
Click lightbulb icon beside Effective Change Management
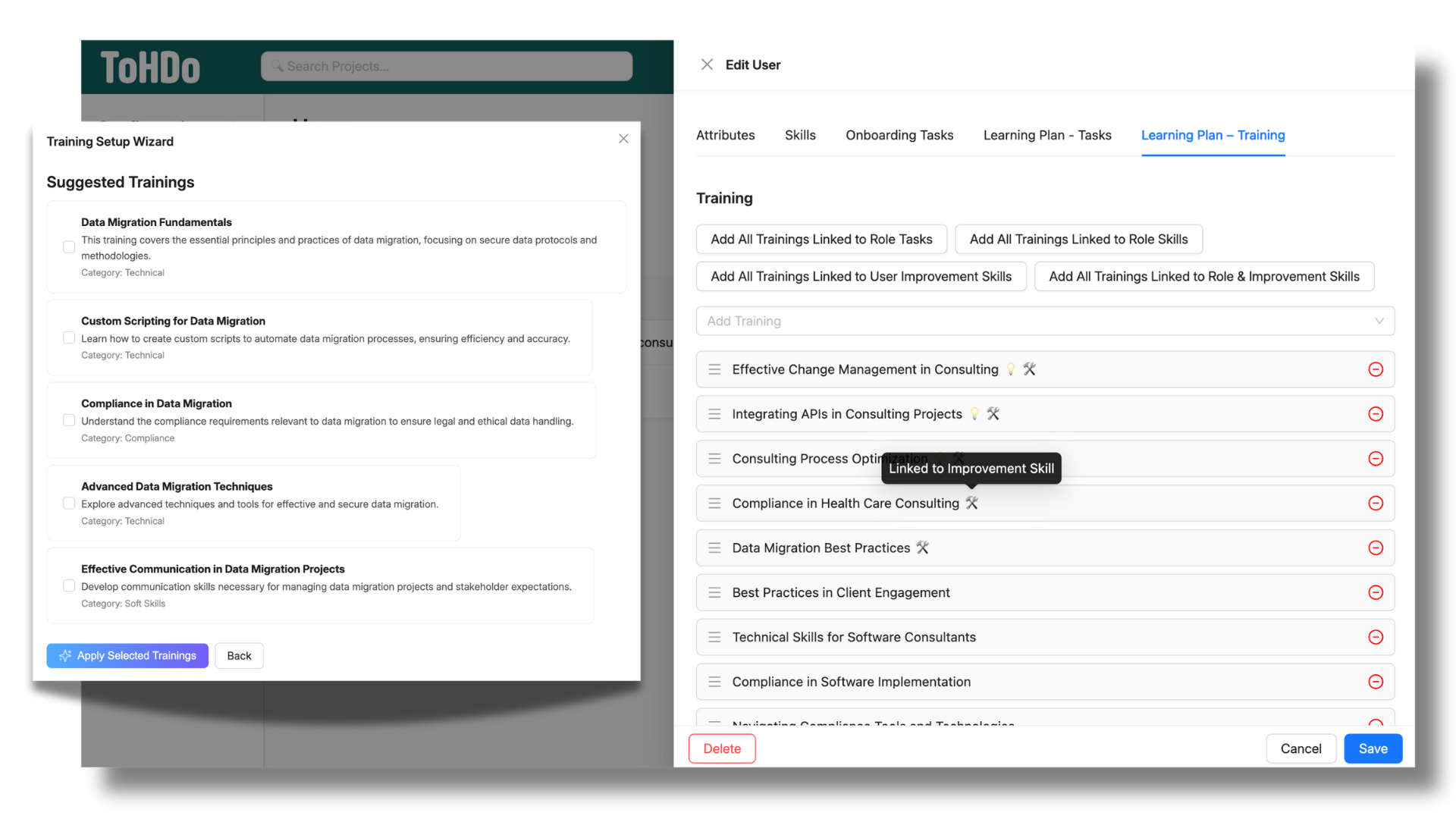(1011, 369)
